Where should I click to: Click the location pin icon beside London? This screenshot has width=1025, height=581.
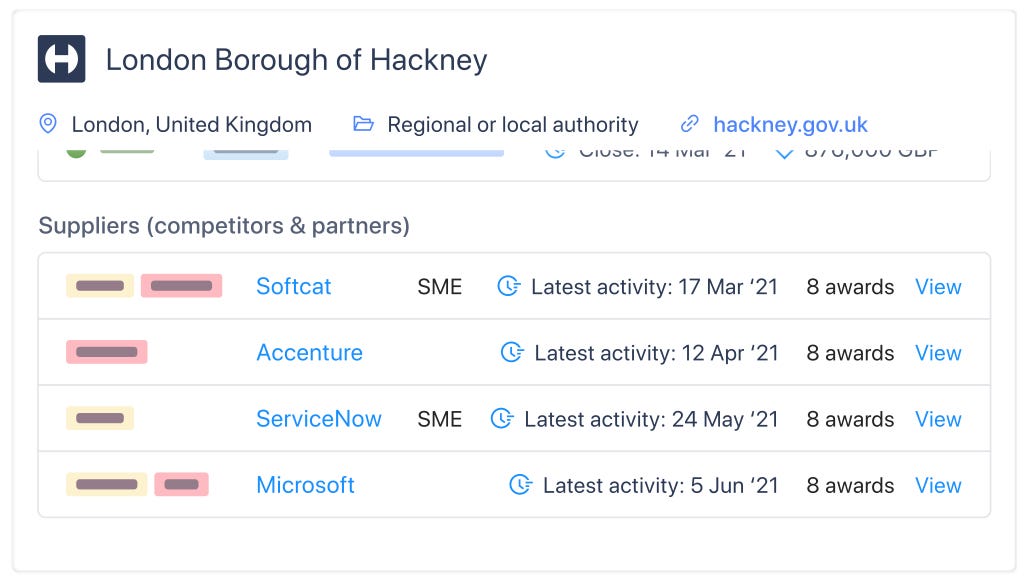[x=48, y=124]
